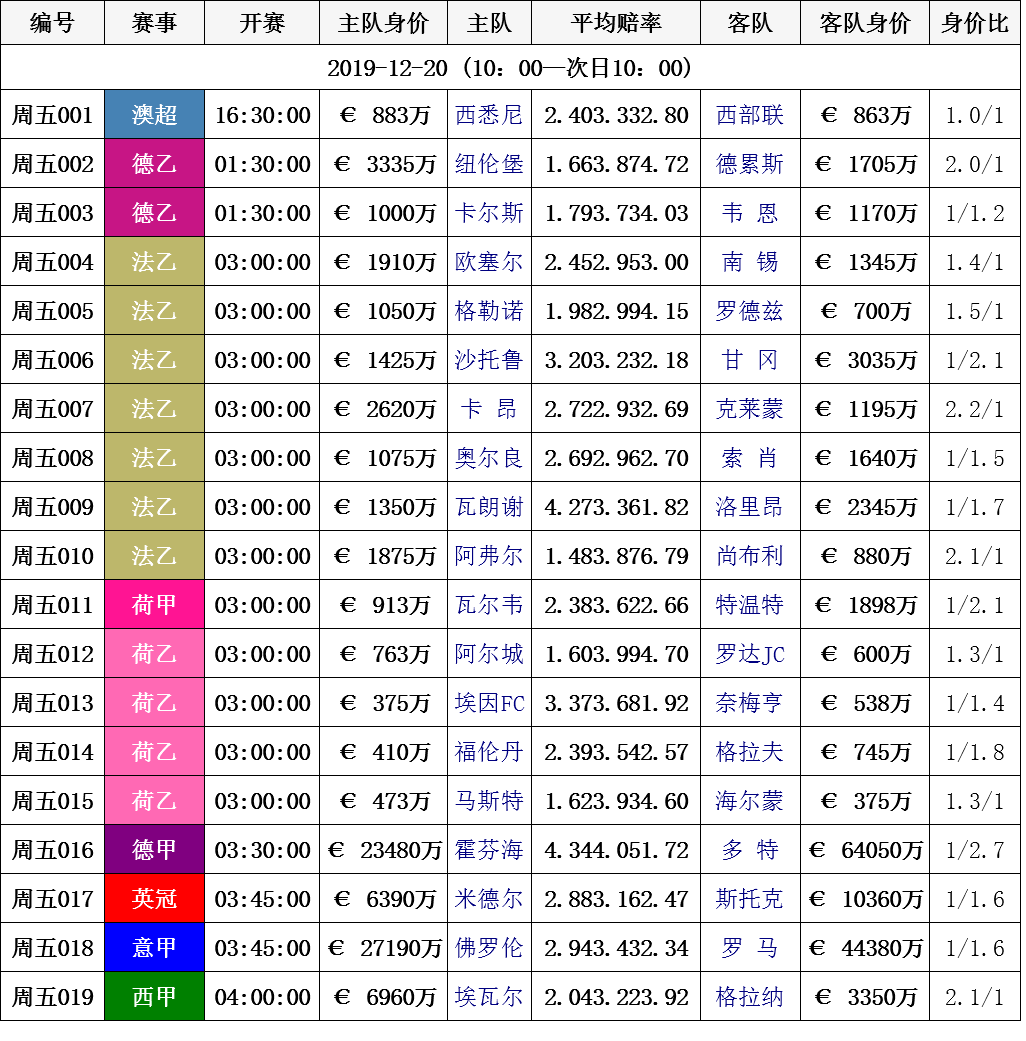Open home team 西悉尼
1026x1041 pixels.
click(x=489, y=115)
